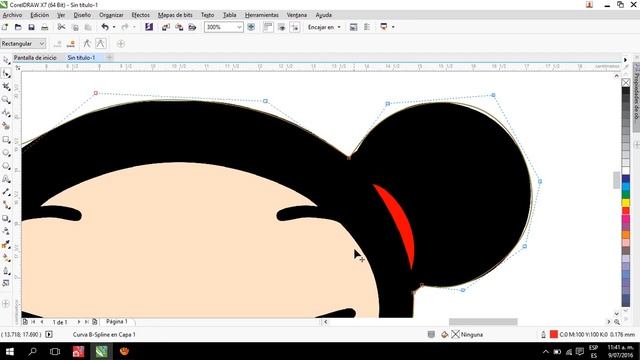Toggle floating control point mode
This screenshot has height=360, width=640.
(x=100, y=43)
